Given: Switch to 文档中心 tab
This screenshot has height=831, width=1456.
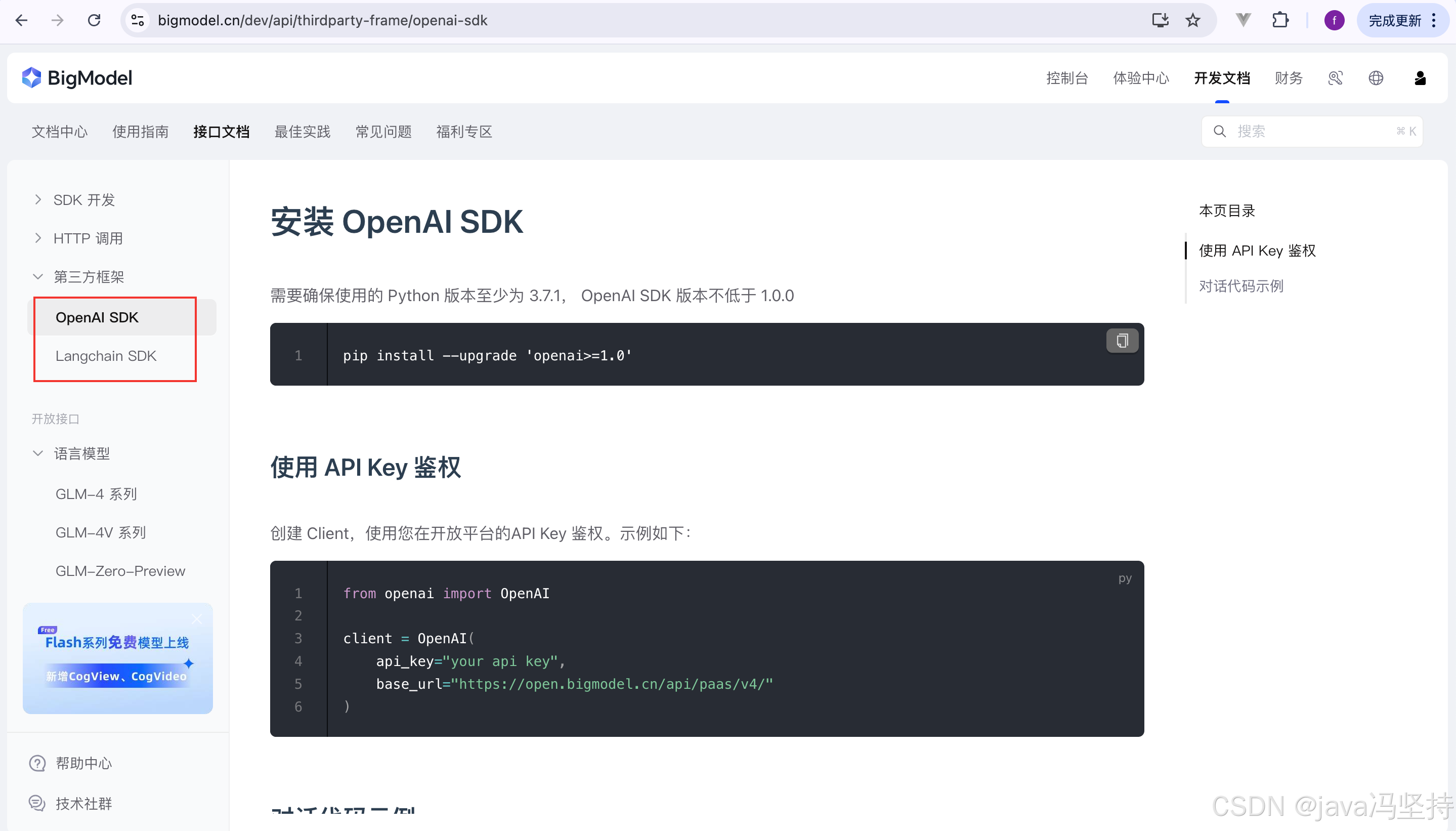Looking at the screenshot, I should coord(60,132).
